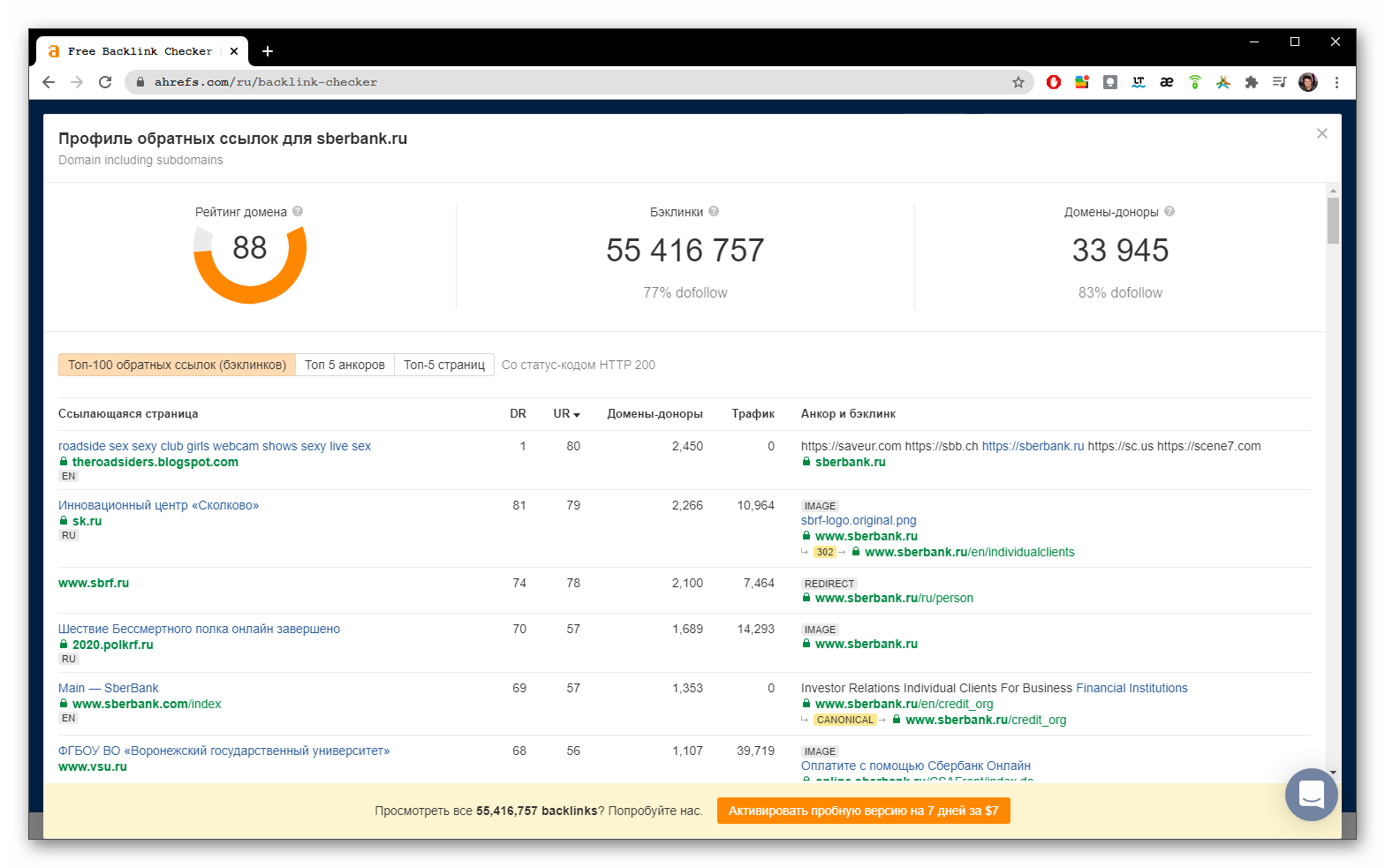Click the DR column header
1385x868 pixels.
point(518,413)
